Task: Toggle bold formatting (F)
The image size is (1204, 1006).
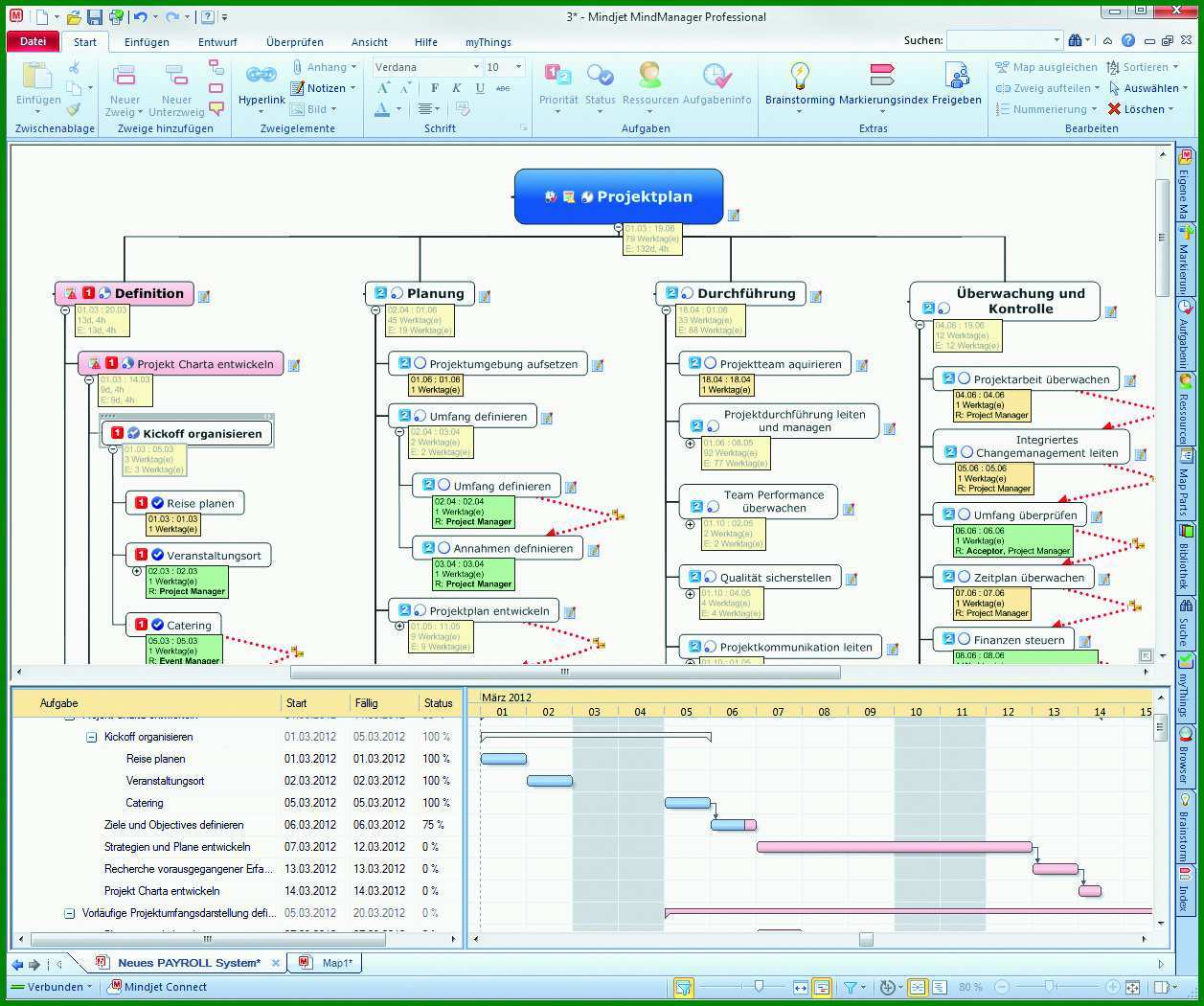Action: coord(435,88)
